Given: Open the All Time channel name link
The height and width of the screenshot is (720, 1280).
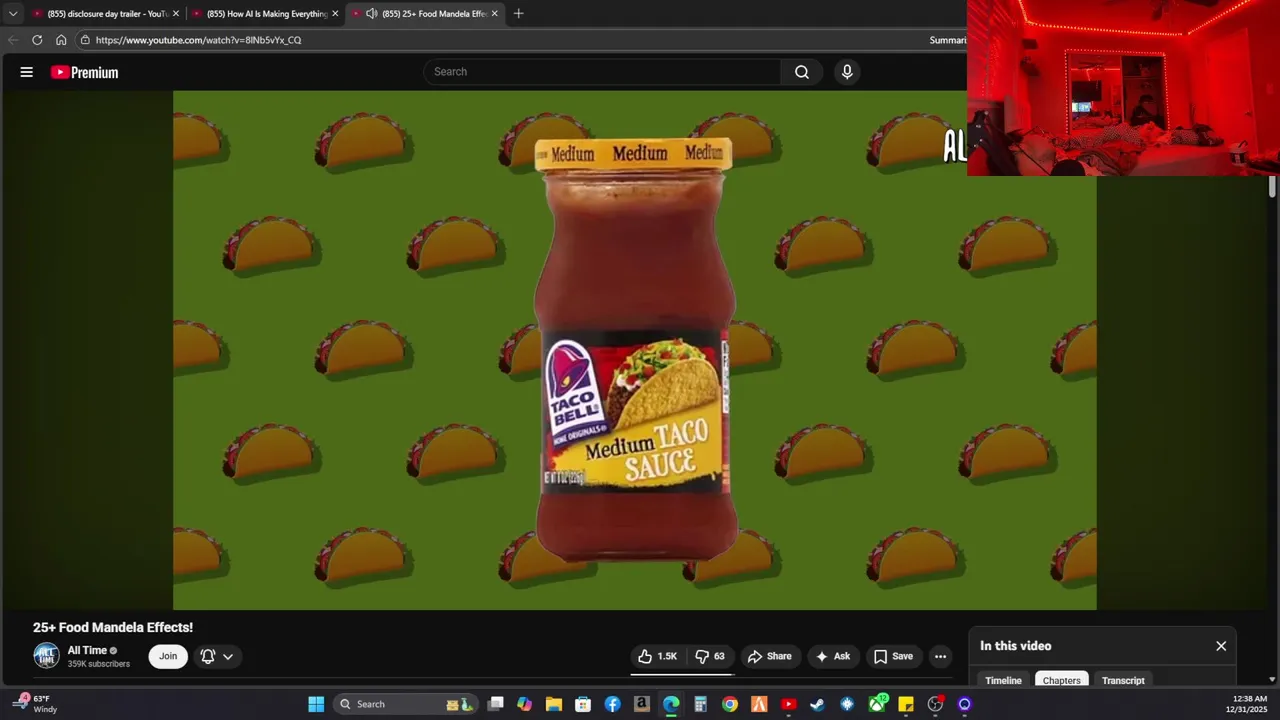Looking at the screenshot, I should [87, 650].
